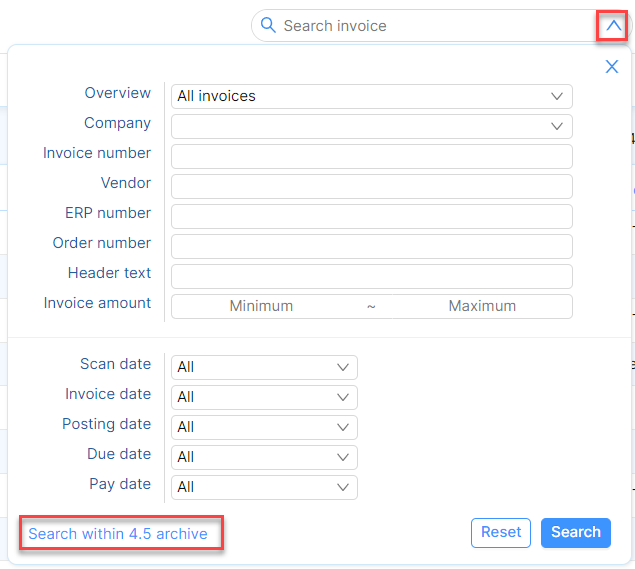Click the Search within 4.5 archive link

pyautogui.click(x=118, y=533)
